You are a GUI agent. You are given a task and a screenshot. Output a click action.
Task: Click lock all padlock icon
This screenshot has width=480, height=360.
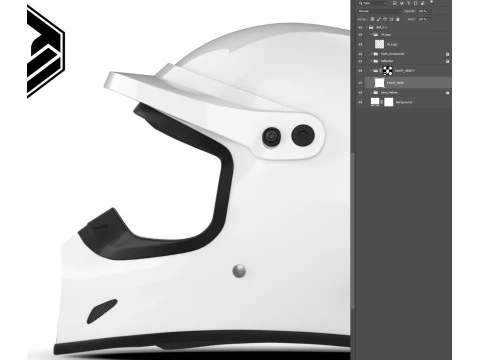pyautogui.click(x=398, y=19)
